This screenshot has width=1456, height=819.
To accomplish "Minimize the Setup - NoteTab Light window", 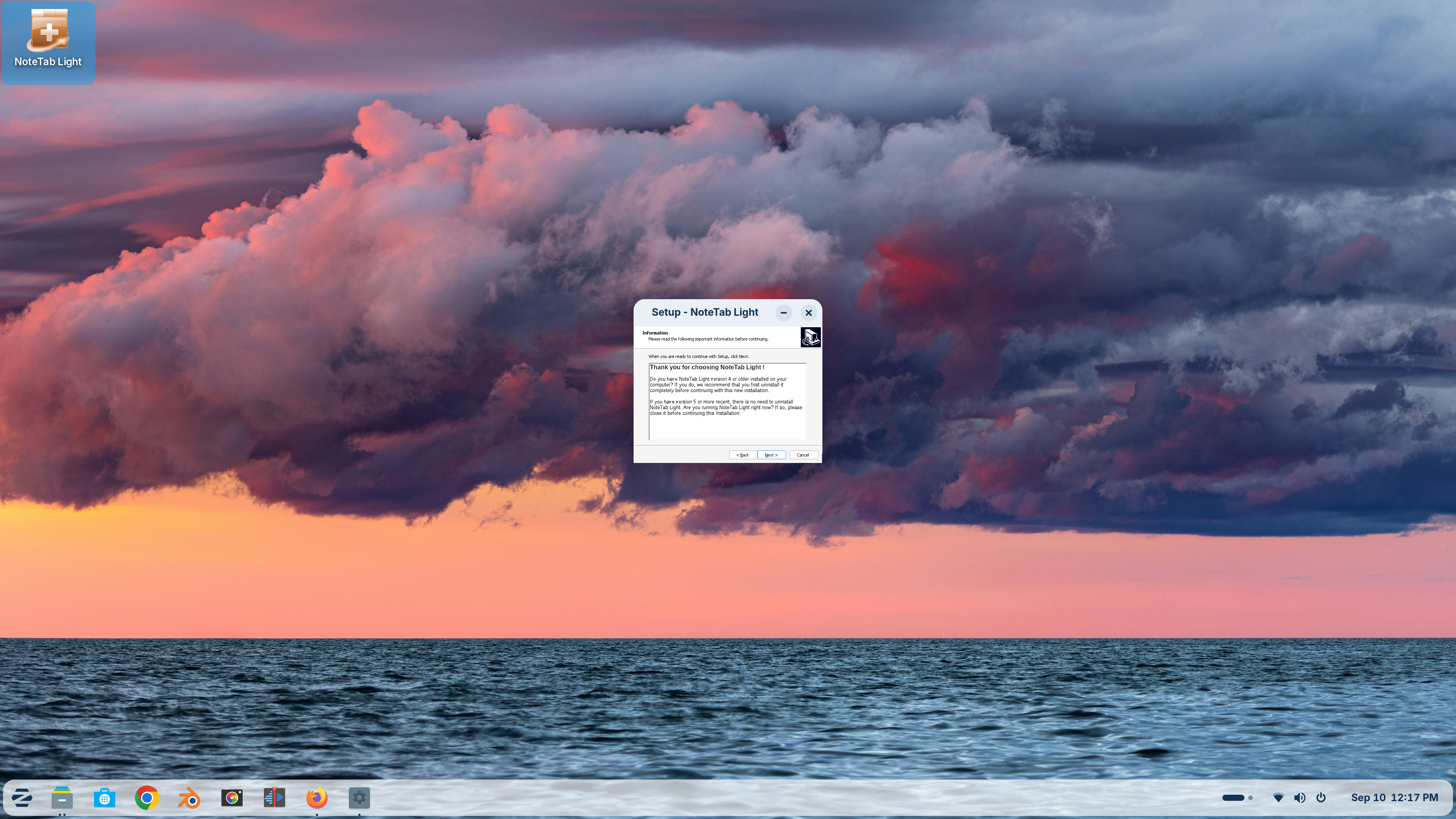I will pos(783,312).
